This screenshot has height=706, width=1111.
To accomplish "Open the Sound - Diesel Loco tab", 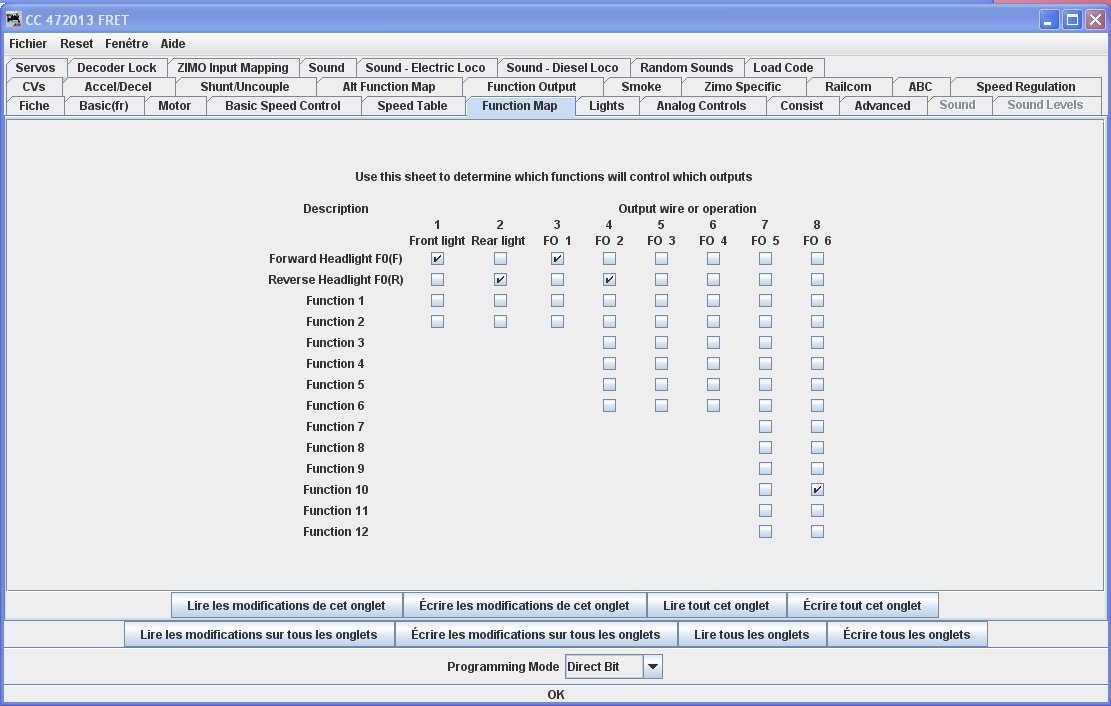I will coord(563,67).
